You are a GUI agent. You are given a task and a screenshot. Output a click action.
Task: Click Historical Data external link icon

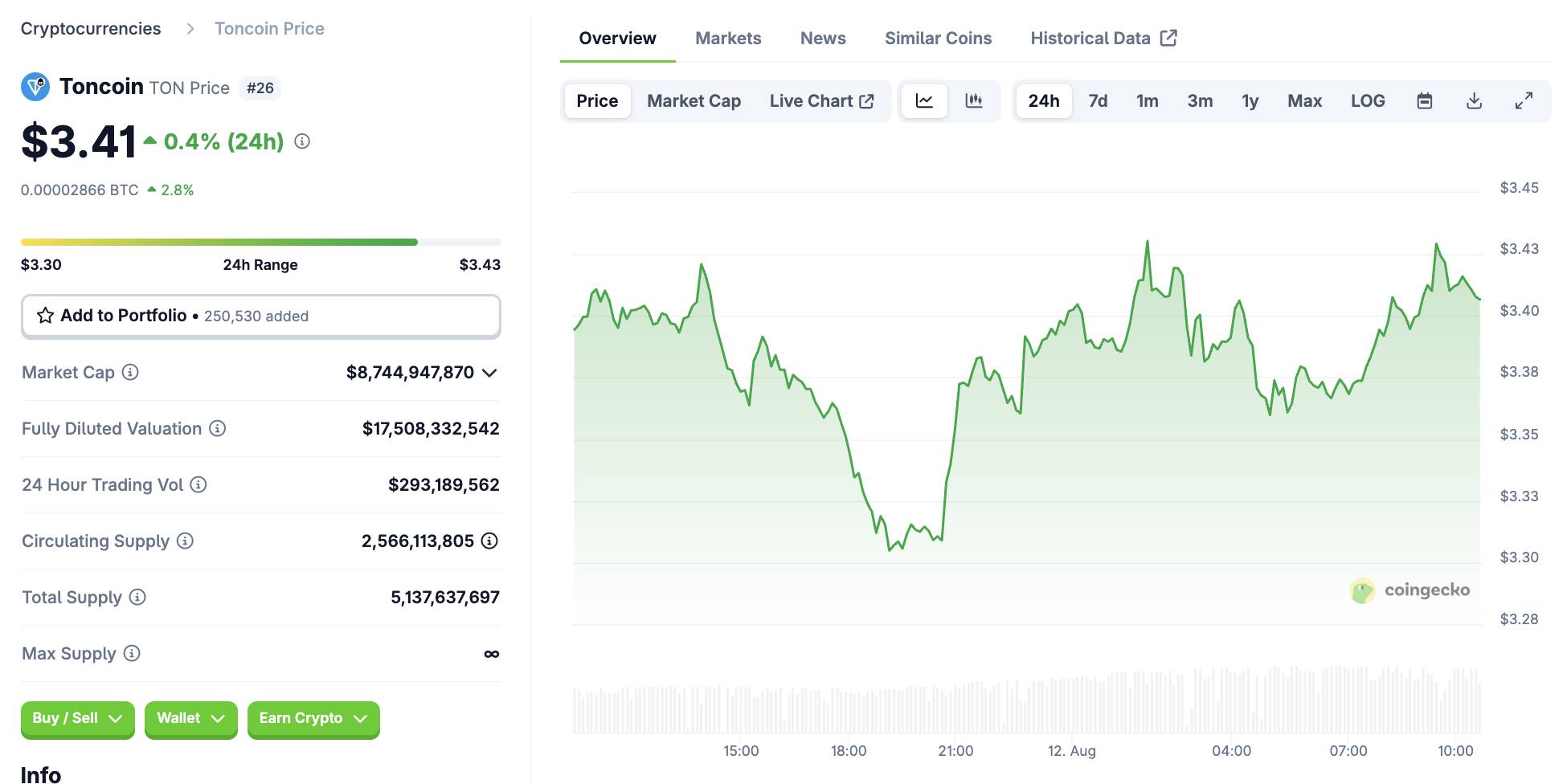tap(1168, 38)
